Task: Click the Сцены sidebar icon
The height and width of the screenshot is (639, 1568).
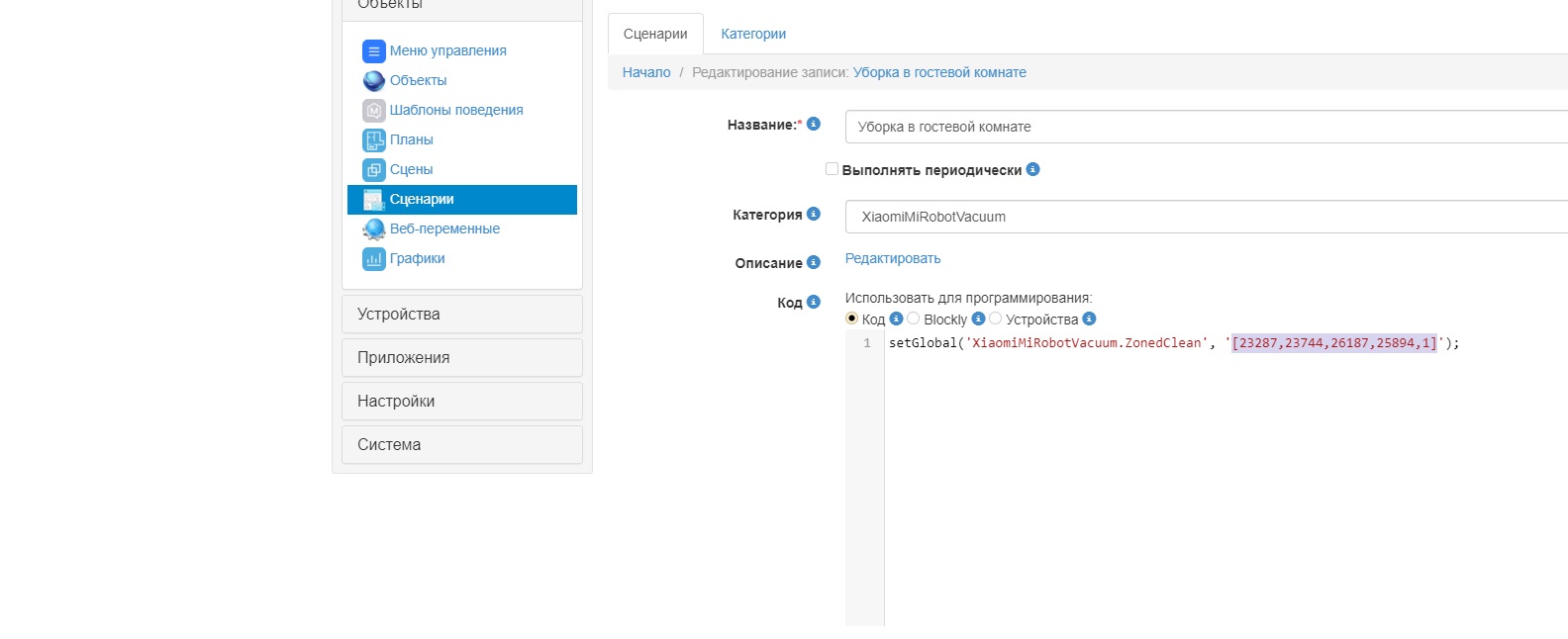Action: point(373,170)
